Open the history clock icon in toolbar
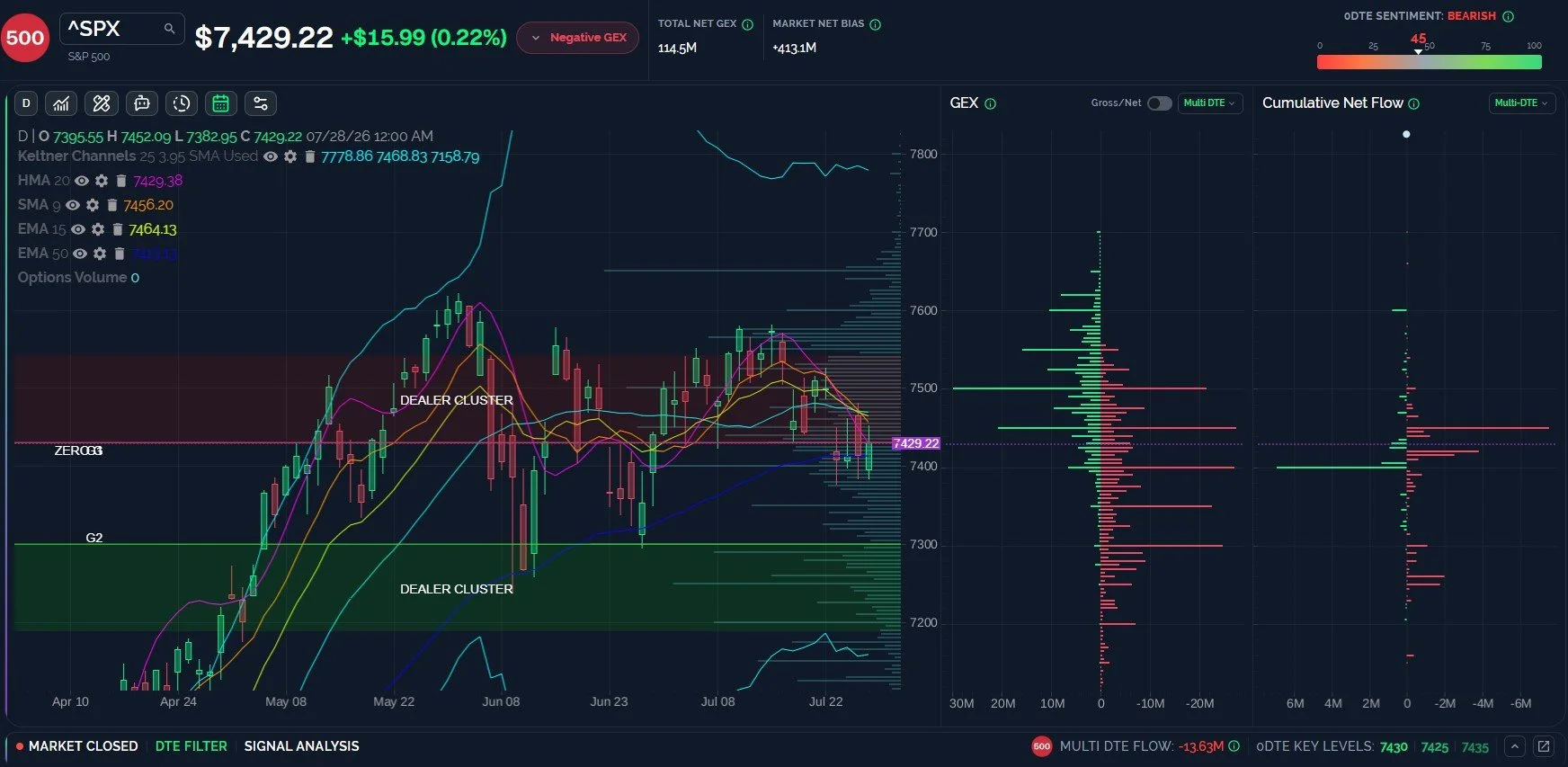1568x767 pixels. [182, 103]
